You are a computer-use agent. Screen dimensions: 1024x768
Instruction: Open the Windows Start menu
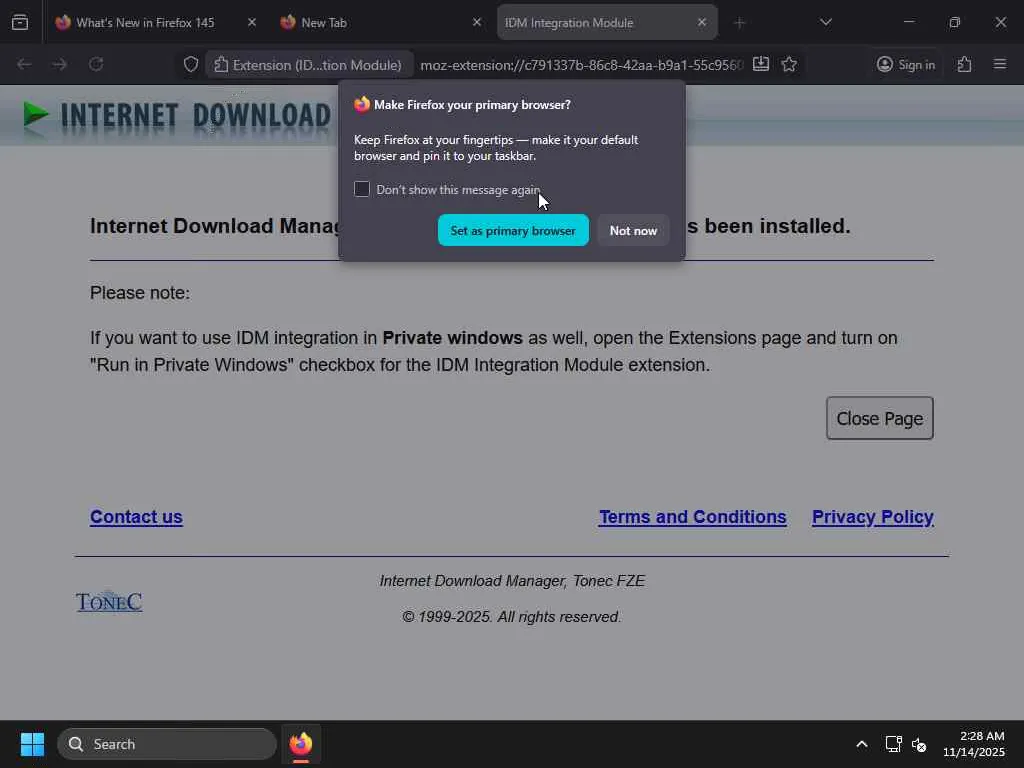(x=32, y=744)
